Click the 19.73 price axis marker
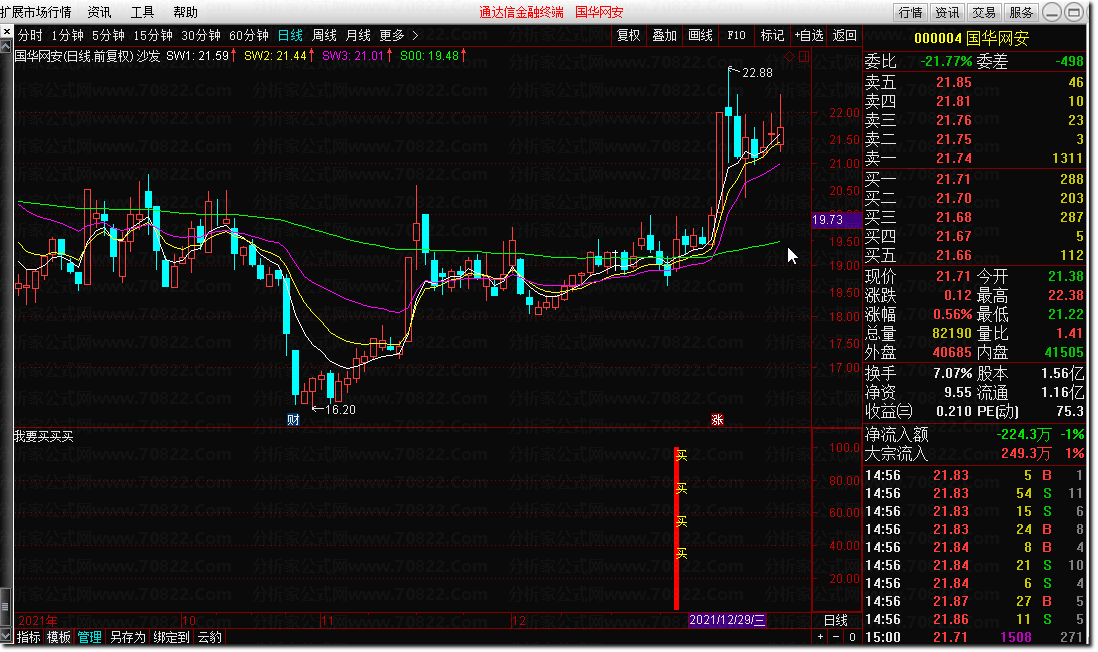Image resolution: width=1098 pixels, height=652 pixels. pos(835,220)
